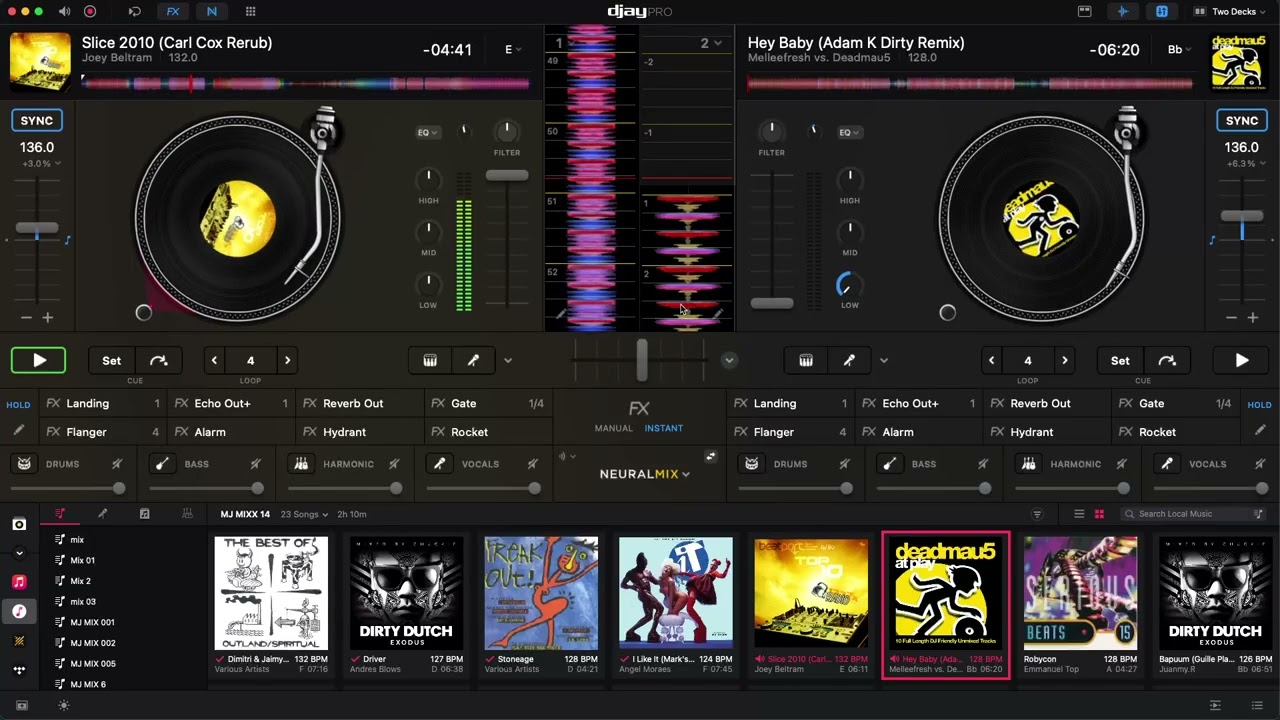Click the center crossfader handle
Screen dimensions: 1280x720
pos(642,360)
